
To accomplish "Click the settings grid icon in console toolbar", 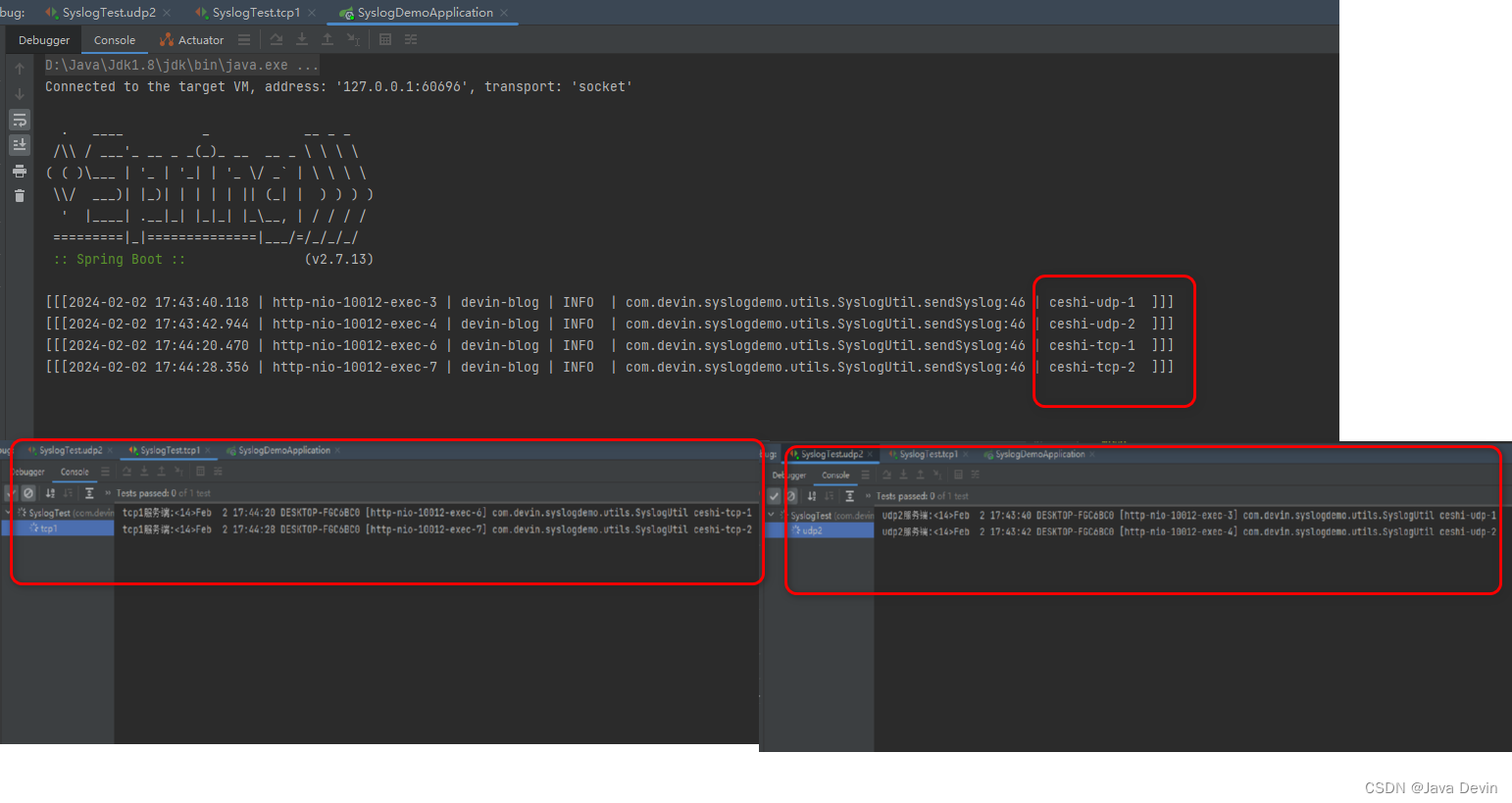I will click(x=384, y=39).
